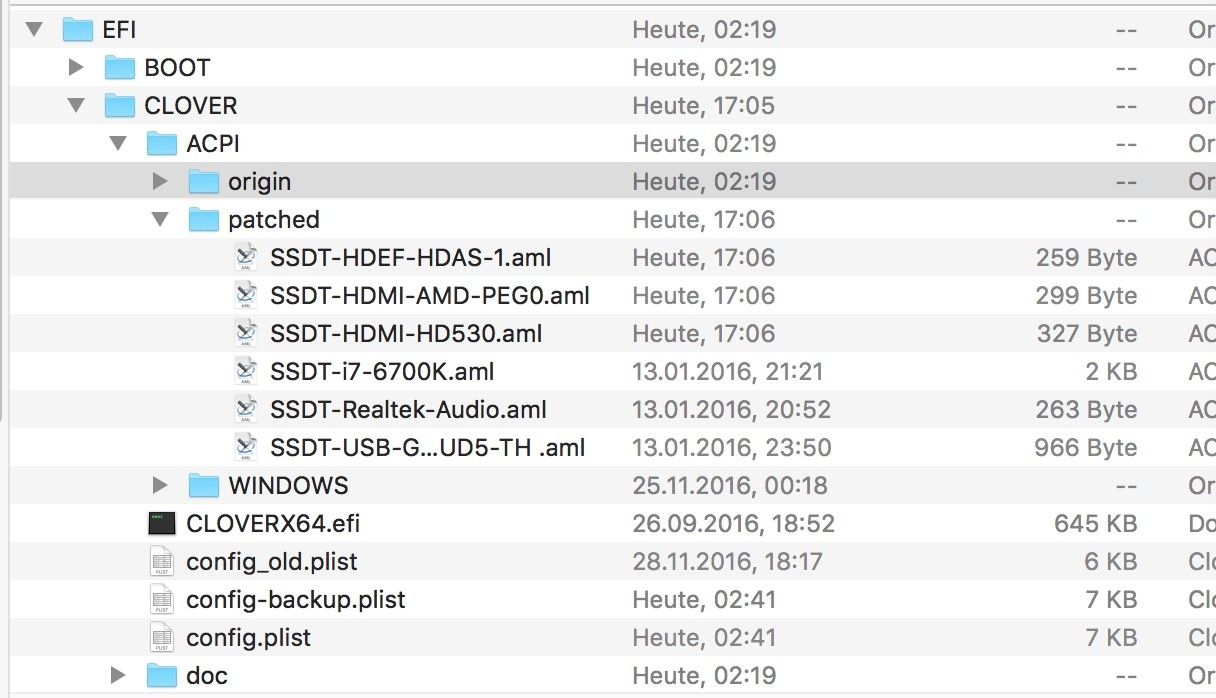The width and height of the screenshot is (1216, 698).
Task: Click the SSDT-i7-6700K.aml file icon
Action: [246, 372]
